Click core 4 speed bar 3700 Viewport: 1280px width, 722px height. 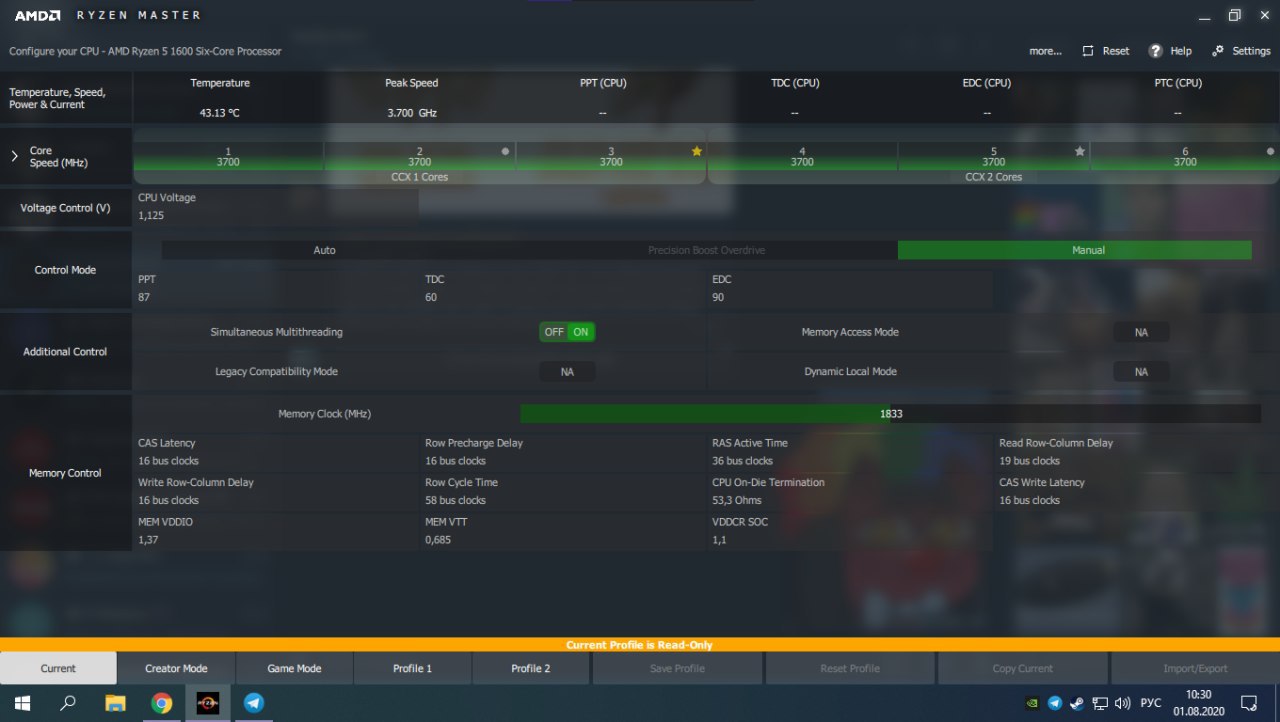pyautogui.click(x=802, y=156)
